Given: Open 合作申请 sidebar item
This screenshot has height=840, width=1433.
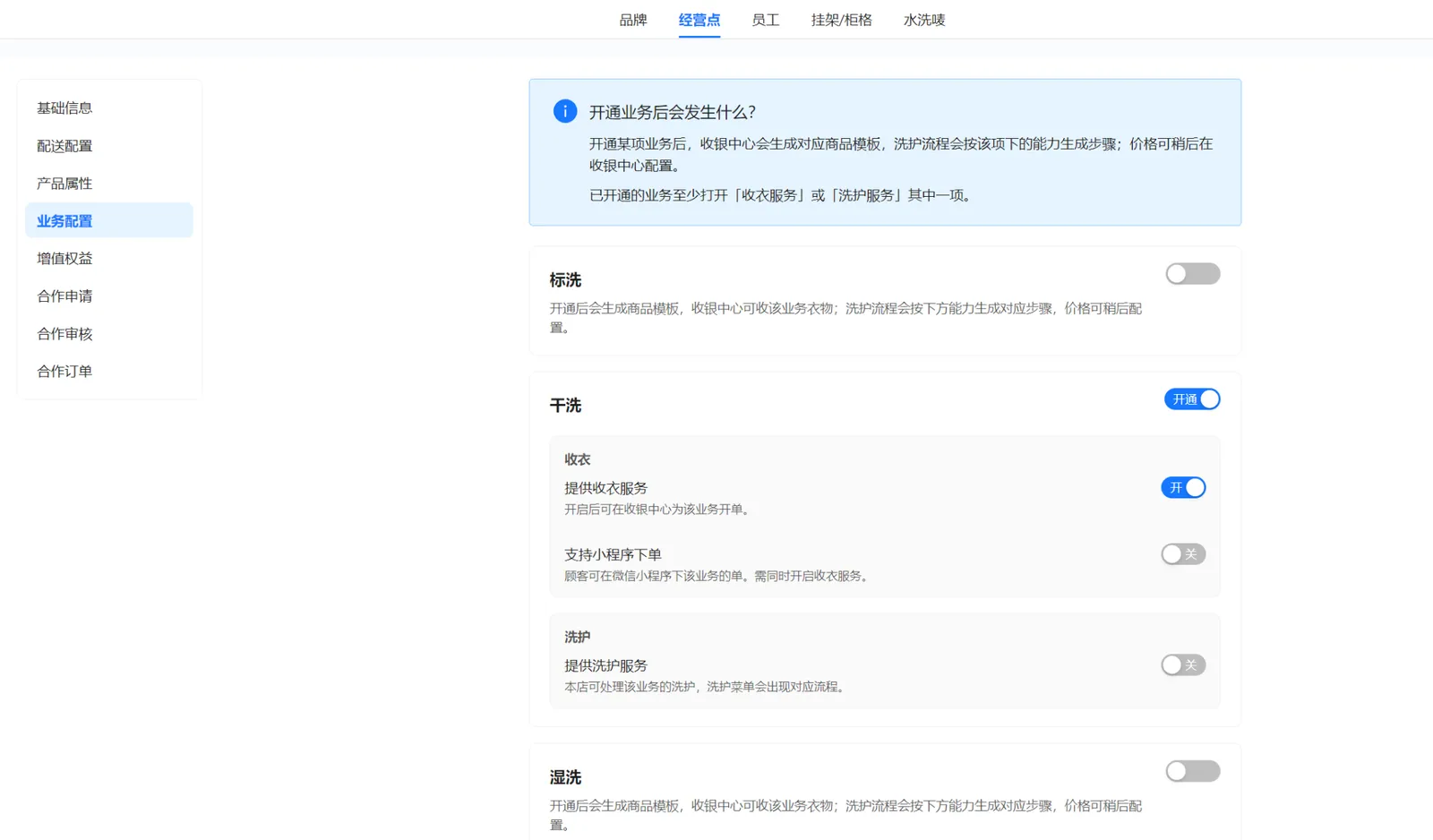Looking at the screenshot, I should [x=109, y=296].
